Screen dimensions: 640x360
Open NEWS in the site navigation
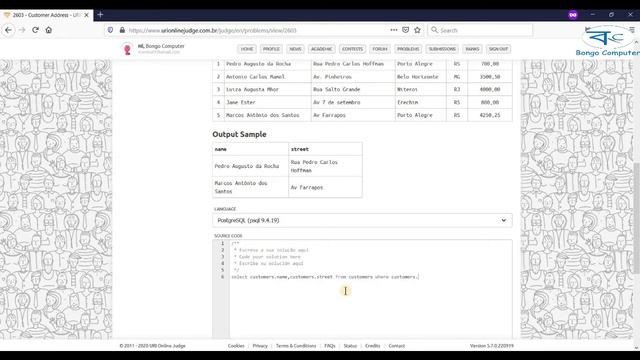coord(295,49)
